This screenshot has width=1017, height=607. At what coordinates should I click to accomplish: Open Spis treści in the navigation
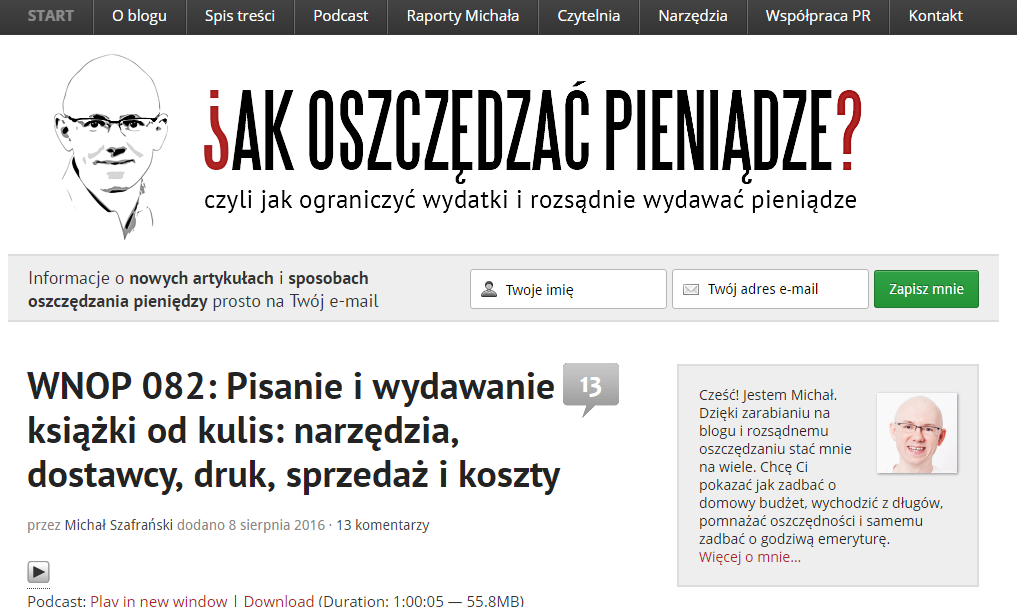pos(240,16)
